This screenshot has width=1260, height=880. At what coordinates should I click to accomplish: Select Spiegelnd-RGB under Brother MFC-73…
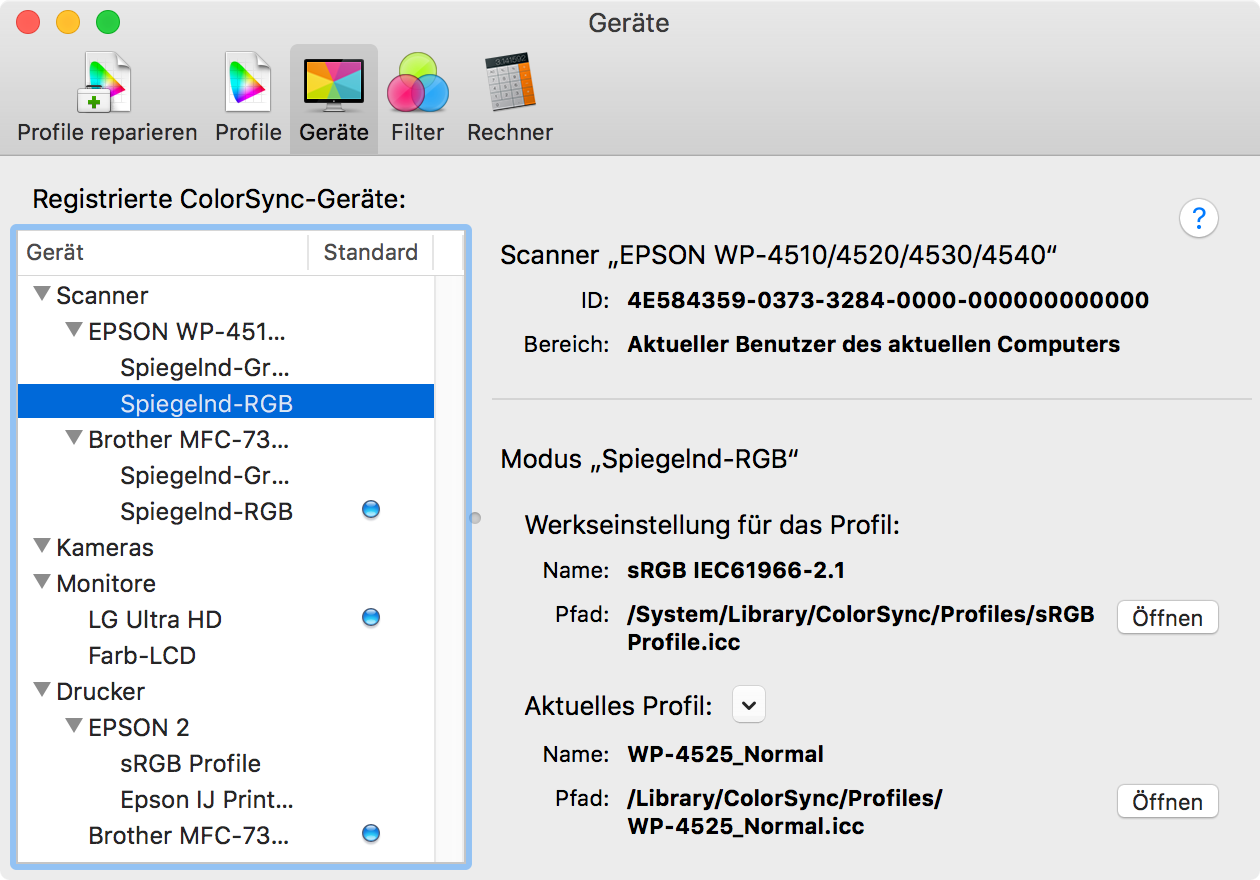226,511
